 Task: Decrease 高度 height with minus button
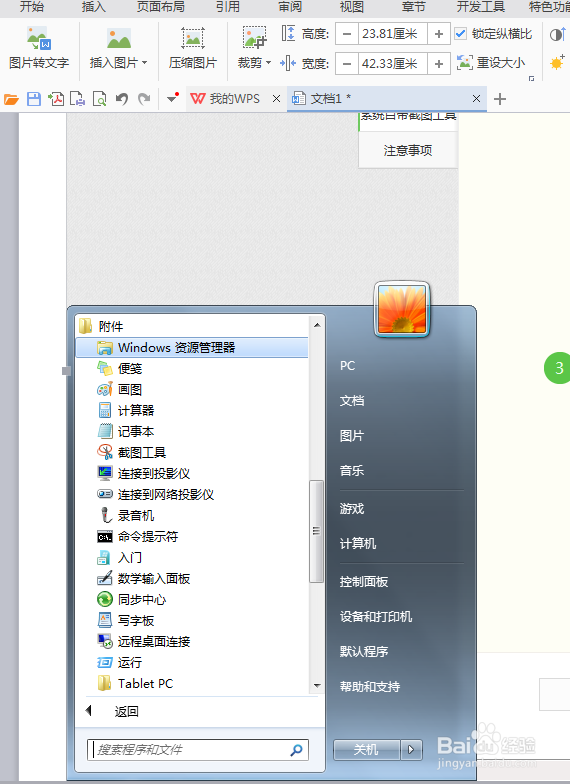(x=346, y=34)
